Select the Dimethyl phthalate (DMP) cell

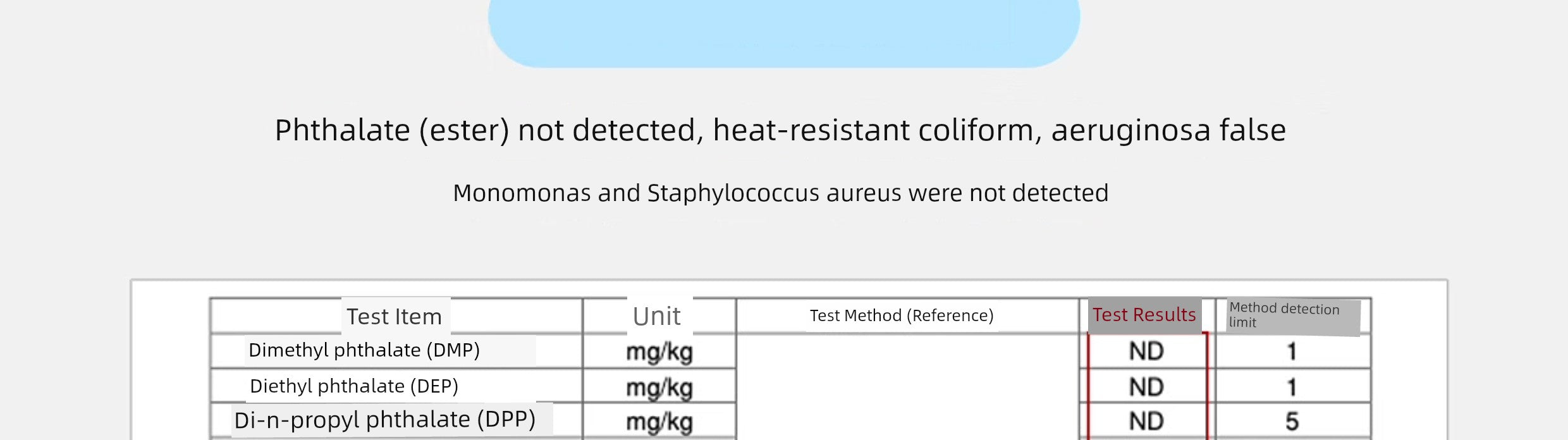click(364, 350)
